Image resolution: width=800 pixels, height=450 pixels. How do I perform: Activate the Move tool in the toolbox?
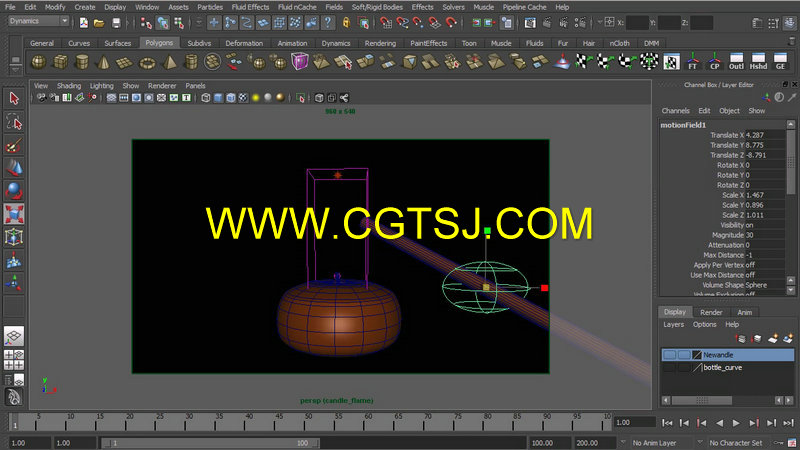14,168
